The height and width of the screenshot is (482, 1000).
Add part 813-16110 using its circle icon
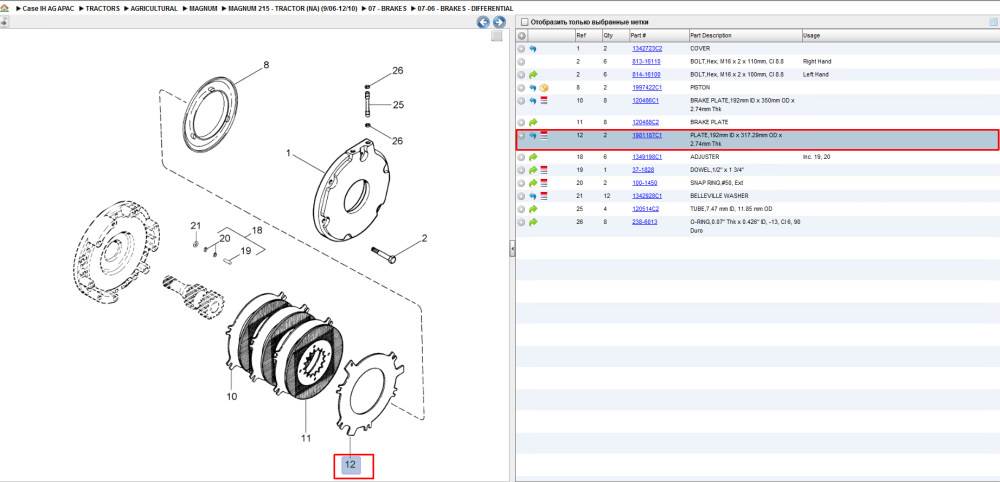pyautogui.click(x=521, y=62)
